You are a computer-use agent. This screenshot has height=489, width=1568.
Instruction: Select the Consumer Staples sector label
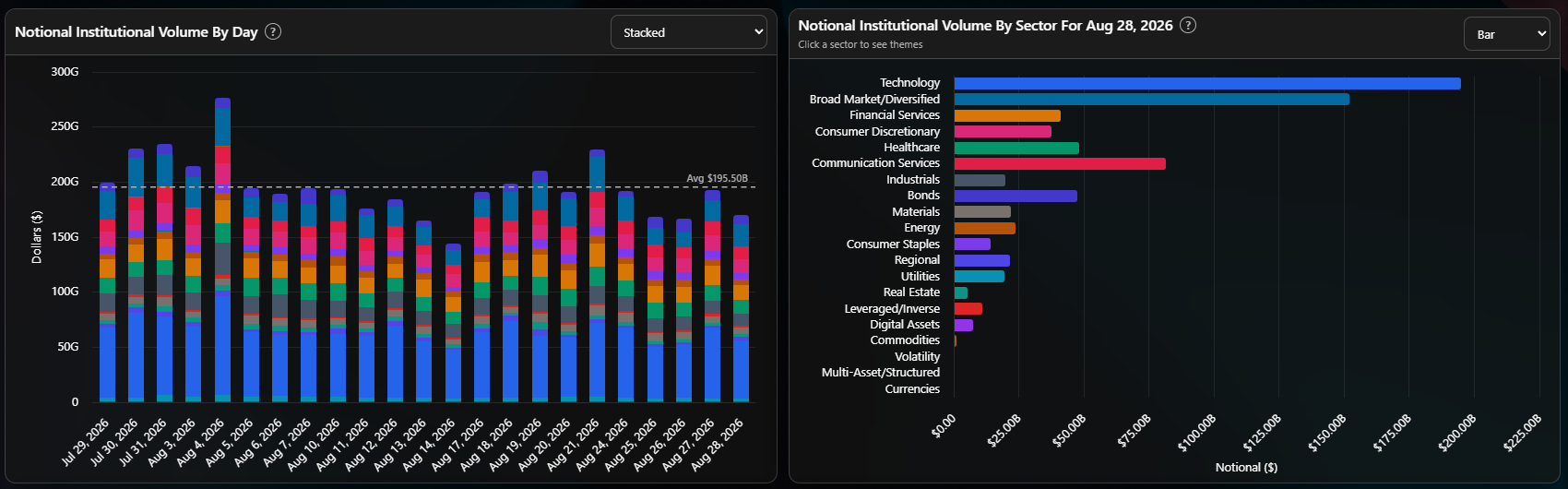point(893,244)
